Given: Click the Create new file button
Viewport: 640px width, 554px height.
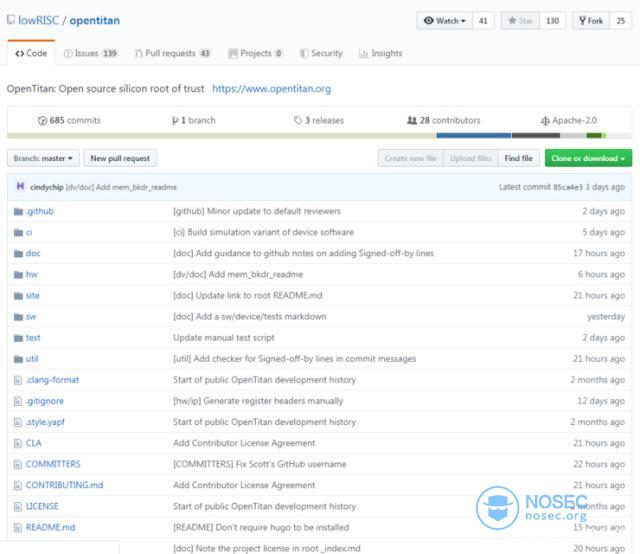Looking at the screenshot, I should coord(411,158).
